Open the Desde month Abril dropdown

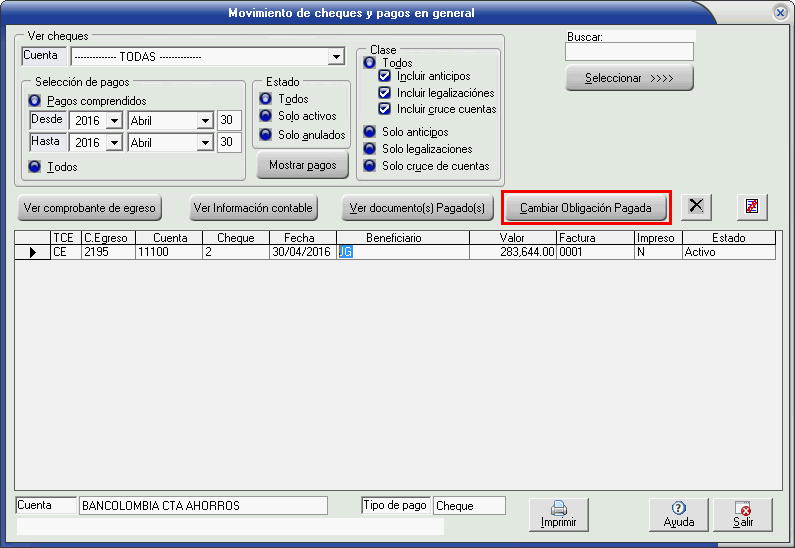(205, 121)
